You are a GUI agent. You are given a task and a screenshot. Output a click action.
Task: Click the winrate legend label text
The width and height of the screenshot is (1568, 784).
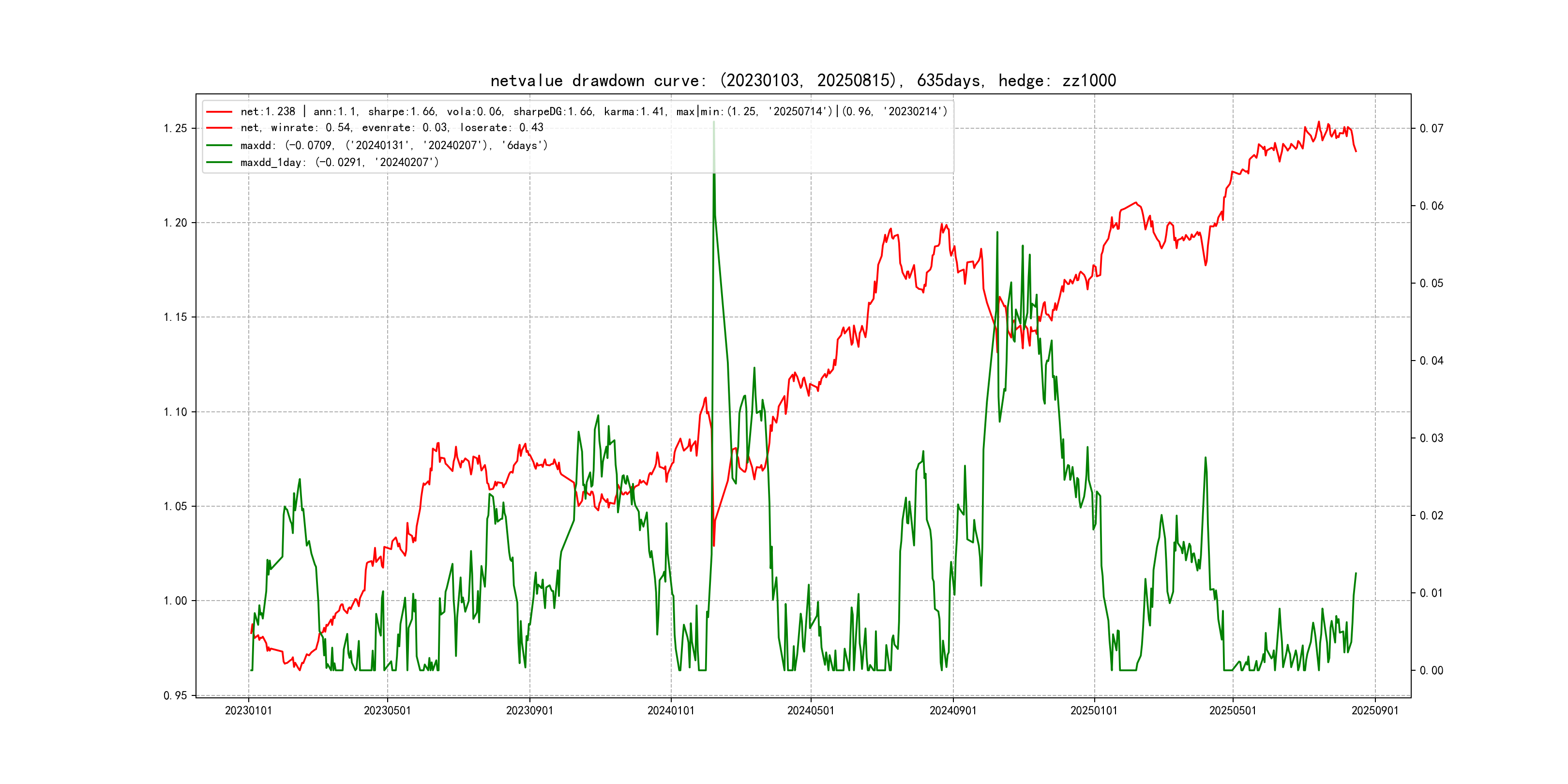(392, 128)
